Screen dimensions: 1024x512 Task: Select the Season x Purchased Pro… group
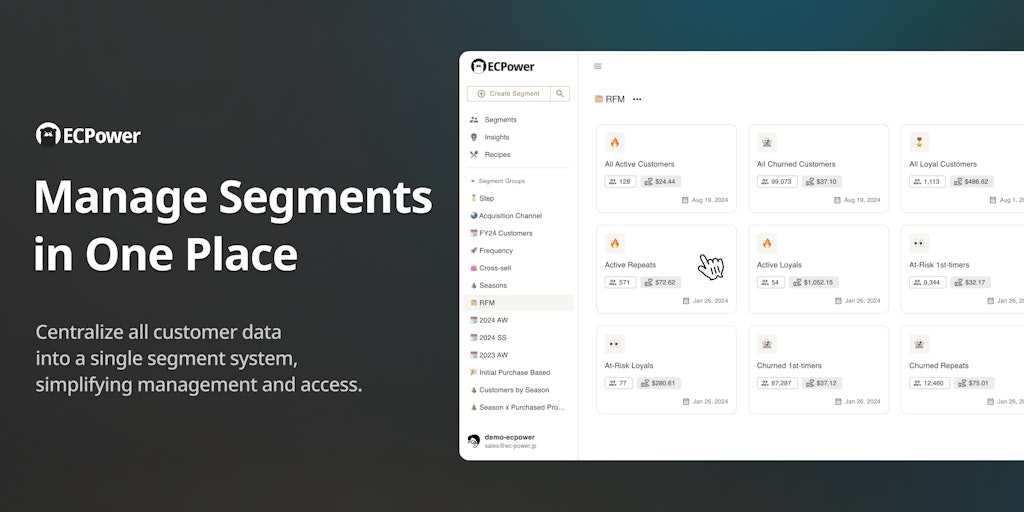tap(517, 407)
